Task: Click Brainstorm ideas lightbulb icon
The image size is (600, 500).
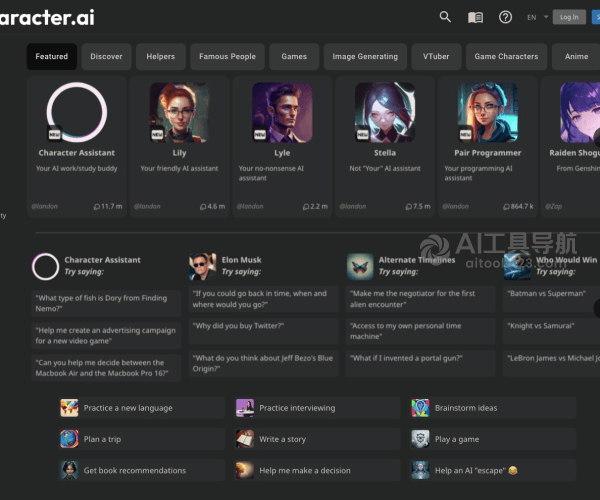Action: tap(421, 408)
